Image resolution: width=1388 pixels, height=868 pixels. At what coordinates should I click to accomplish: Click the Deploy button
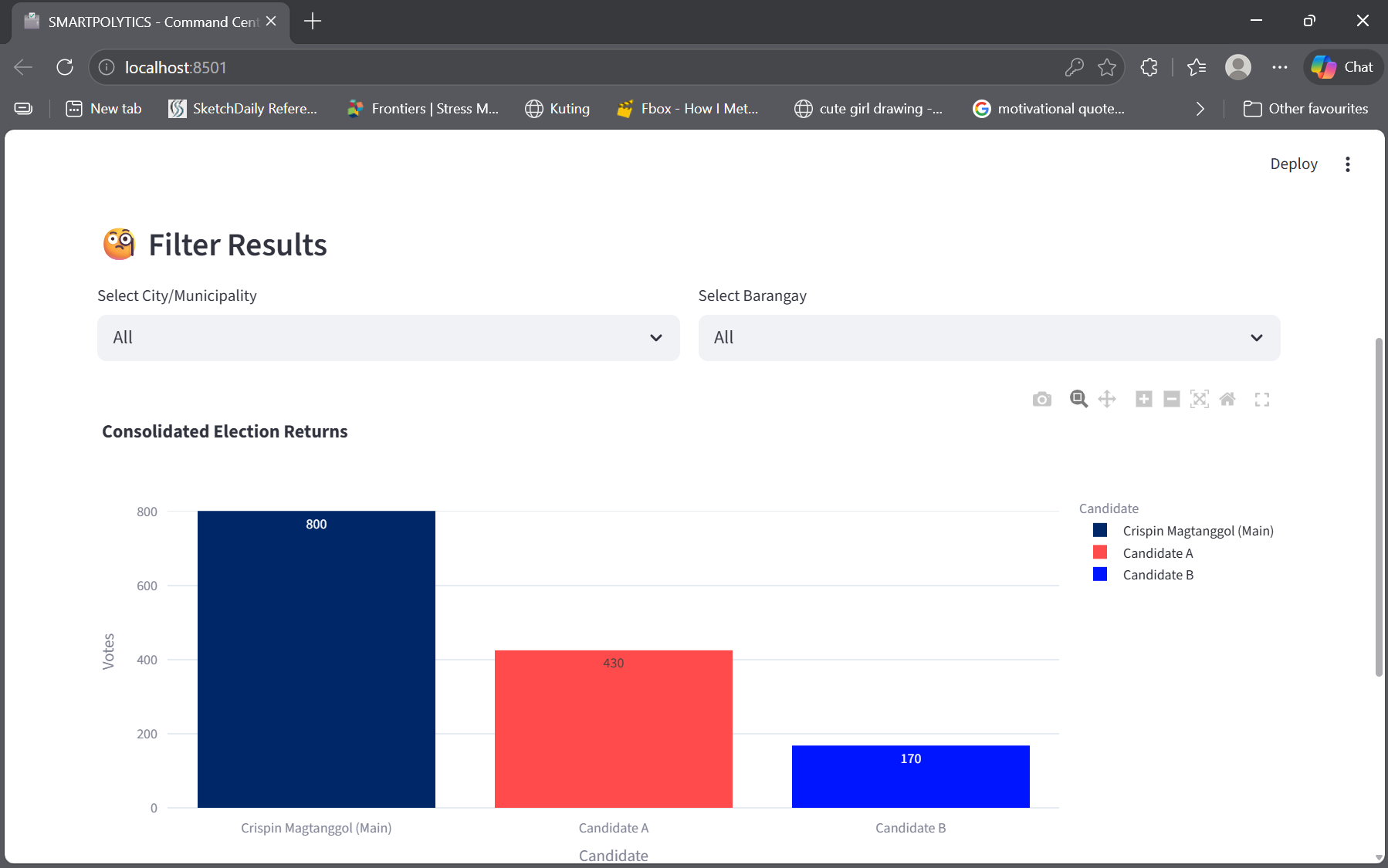click(x=1292, y=164)
